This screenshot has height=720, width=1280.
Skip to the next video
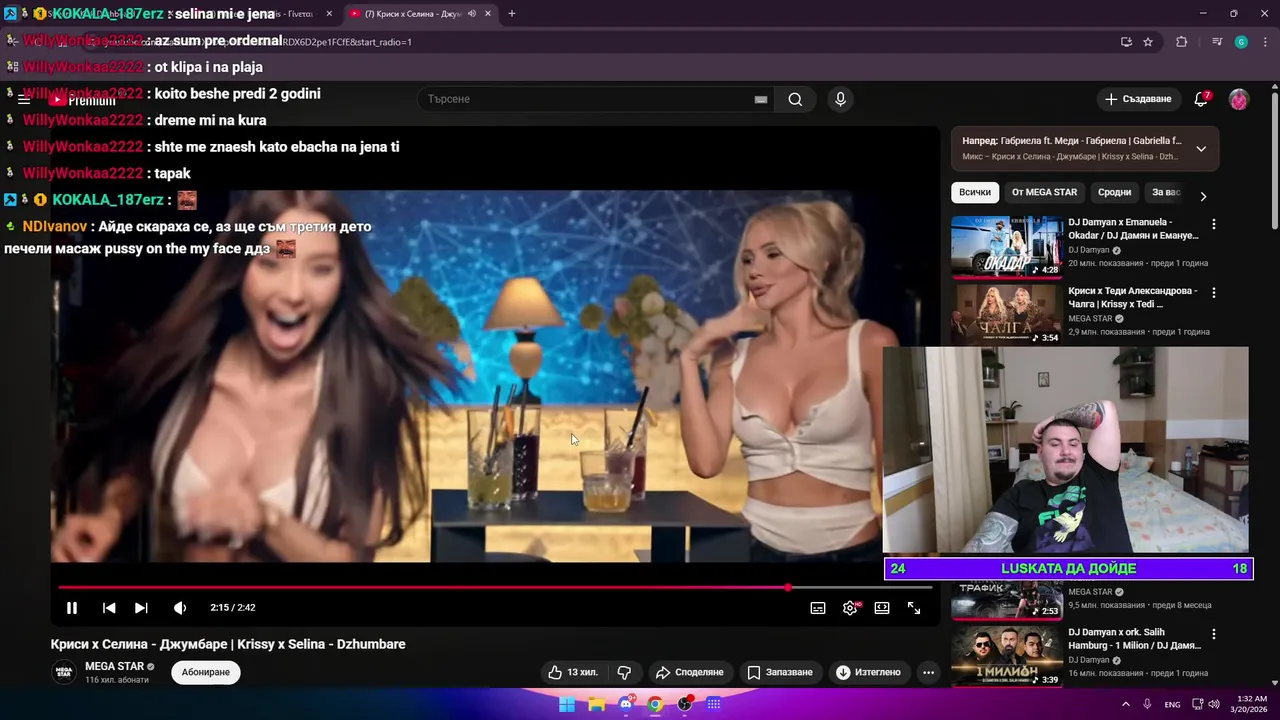tap(141, 608)
